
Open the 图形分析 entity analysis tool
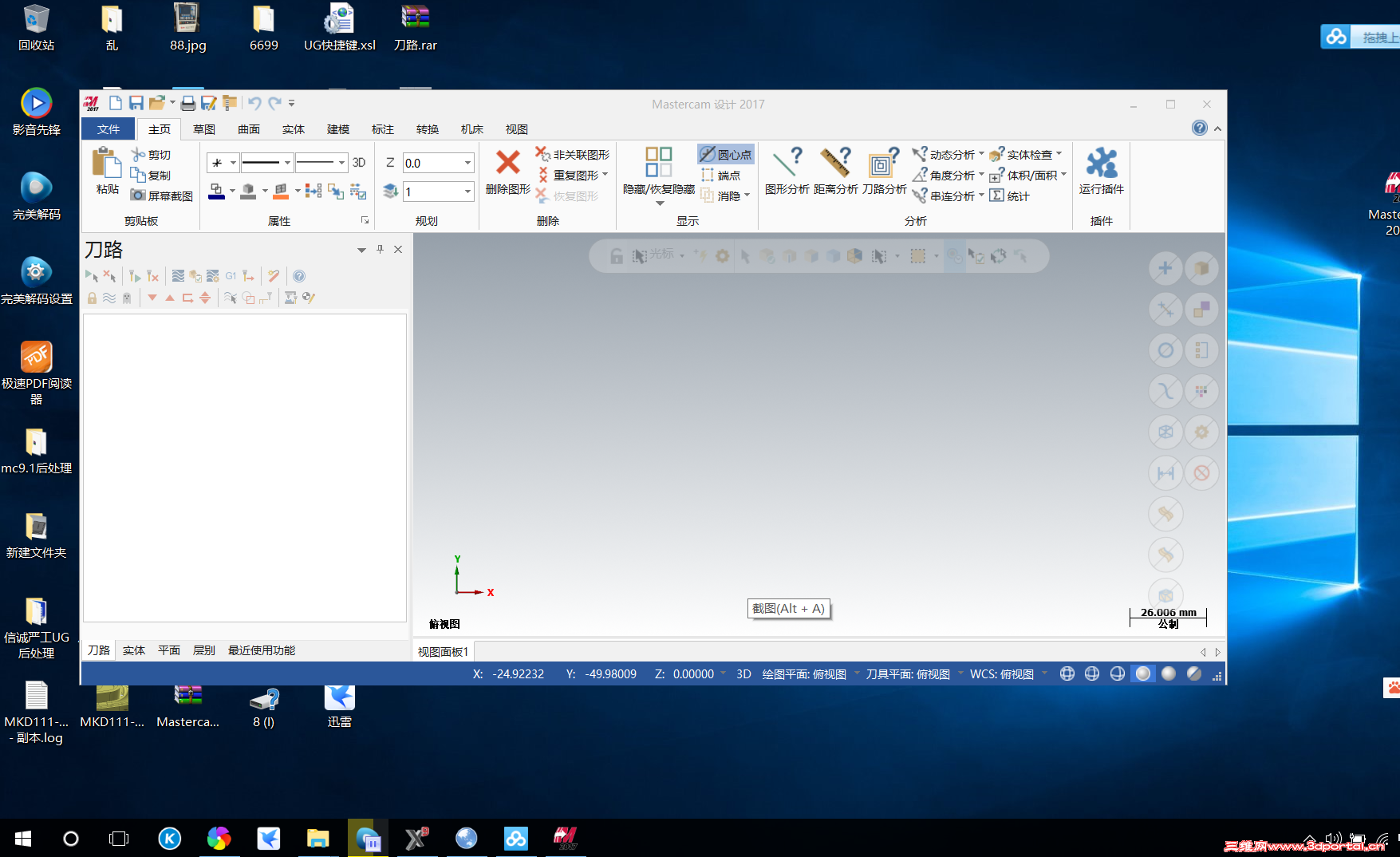pos(787,171)
